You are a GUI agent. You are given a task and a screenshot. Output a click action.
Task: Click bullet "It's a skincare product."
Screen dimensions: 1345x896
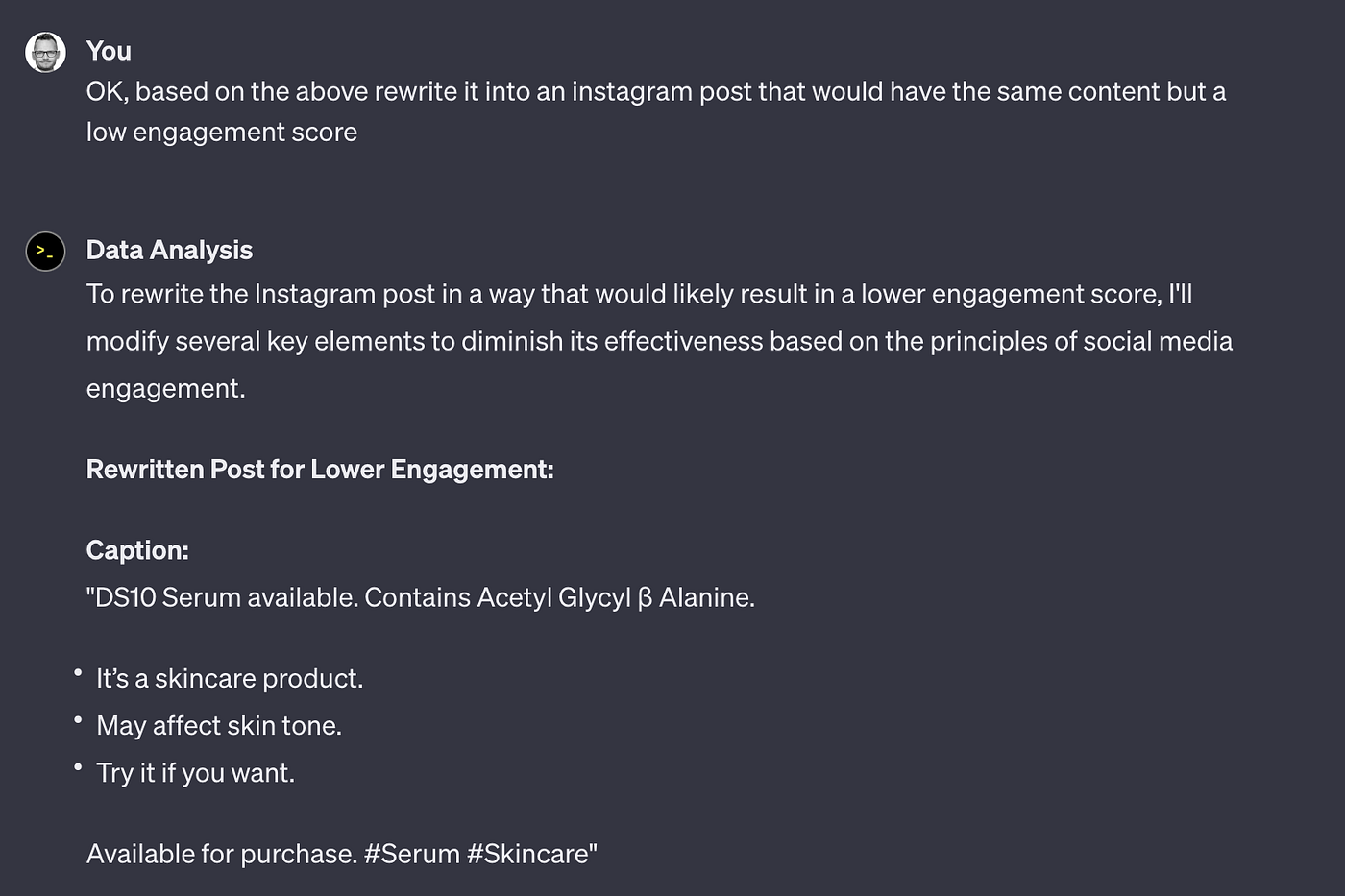coord(230,678)
